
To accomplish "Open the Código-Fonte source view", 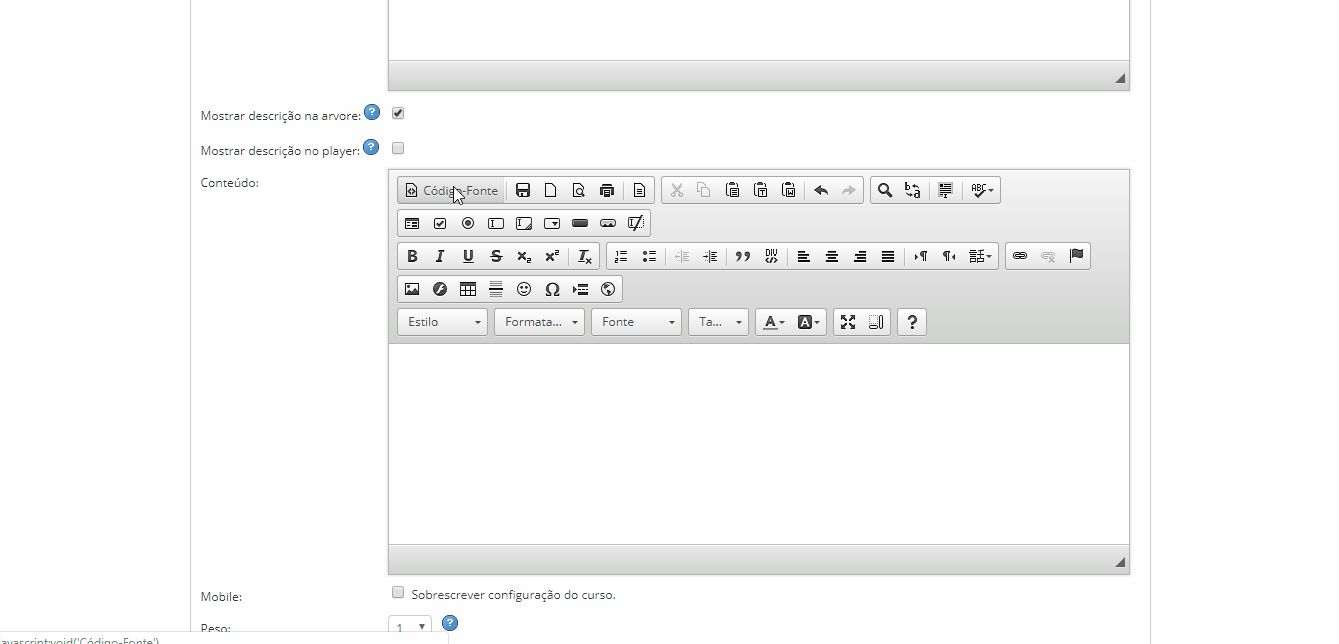I will 451,190.
